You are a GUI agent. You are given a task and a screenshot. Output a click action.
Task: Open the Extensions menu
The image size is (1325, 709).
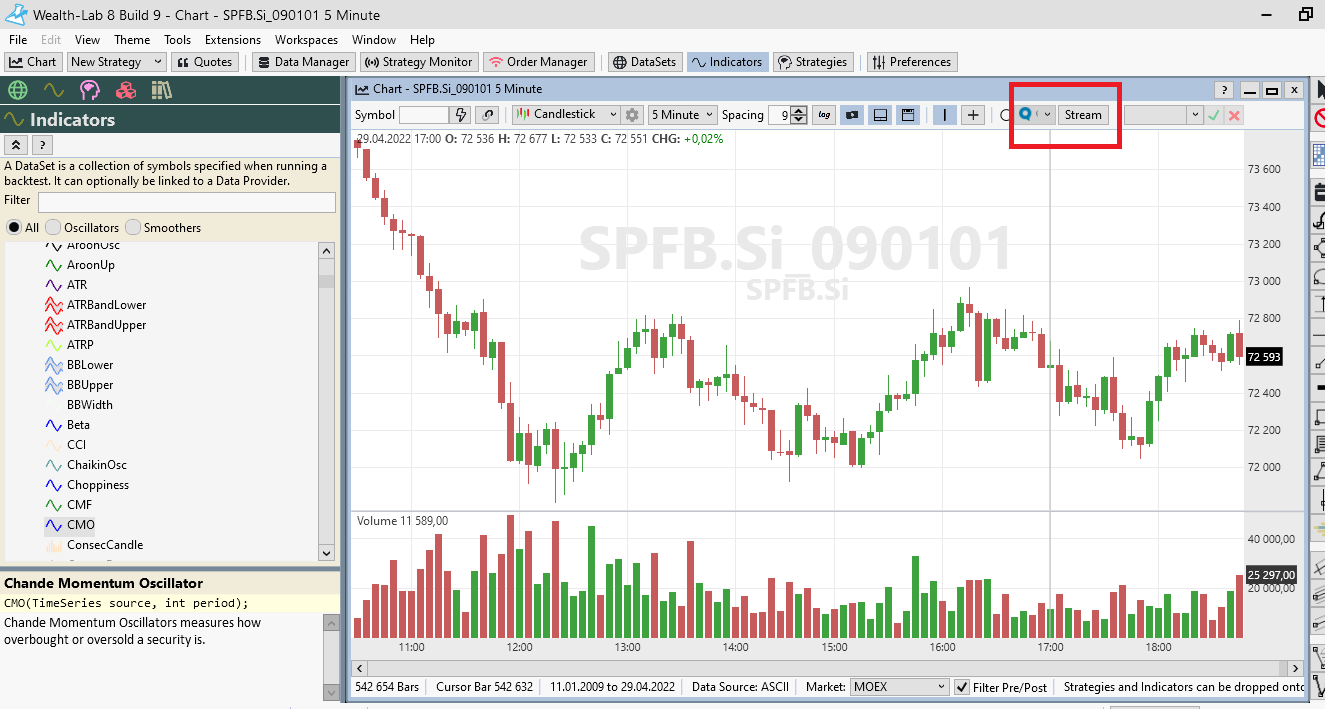(x=232, y=40)
